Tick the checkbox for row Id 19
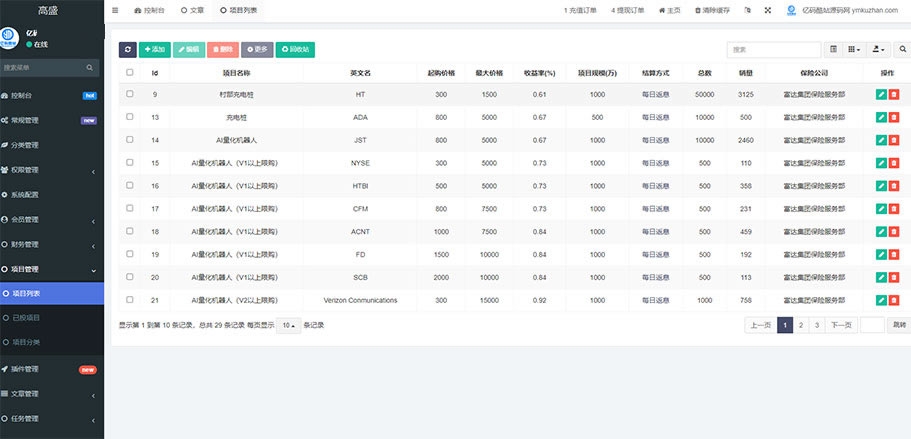This screenshot has height=439, width=911. tap(129, 254)
